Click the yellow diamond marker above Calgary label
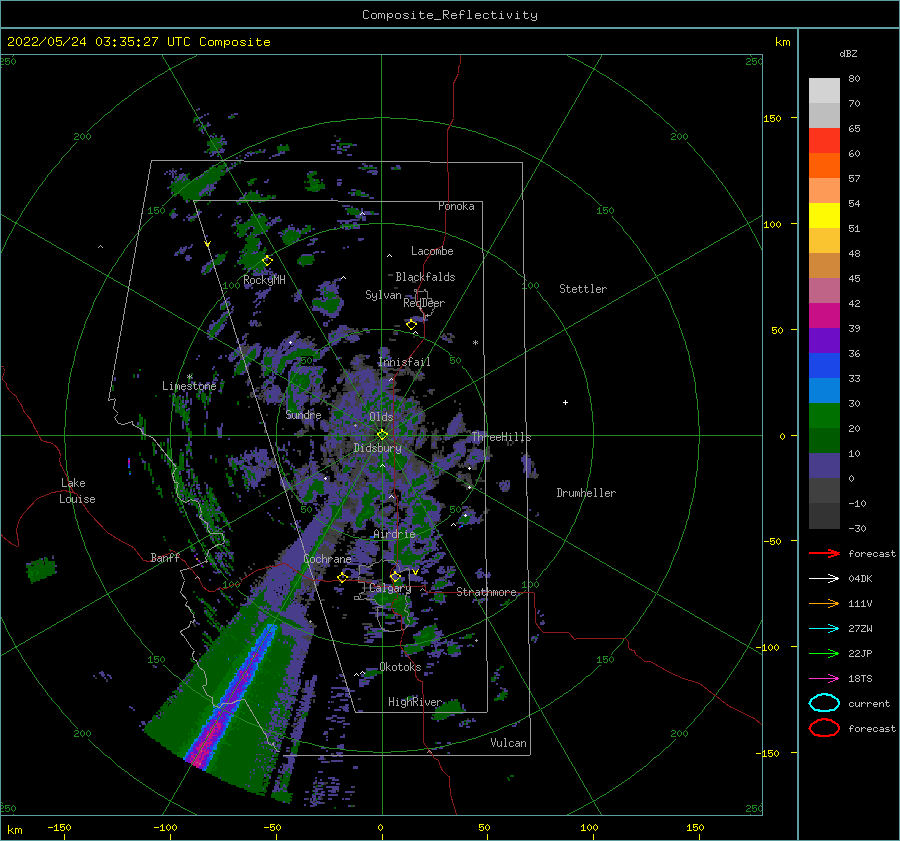 pyautogui.click(x=395, y=576)
